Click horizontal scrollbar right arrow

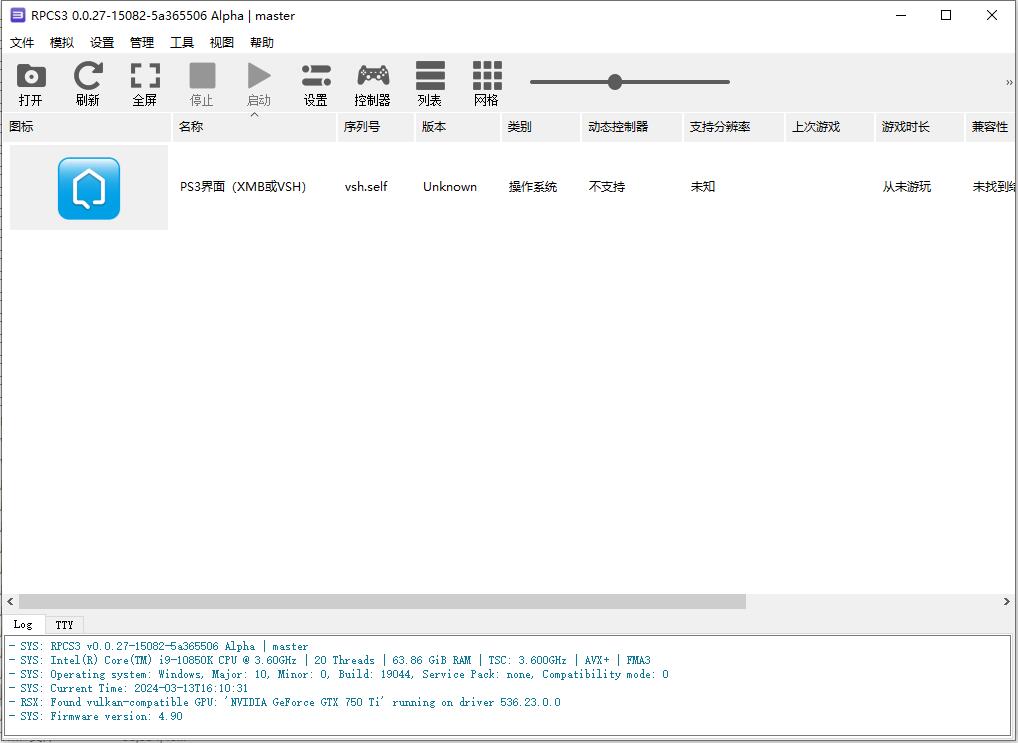[x=1006, y=601]
